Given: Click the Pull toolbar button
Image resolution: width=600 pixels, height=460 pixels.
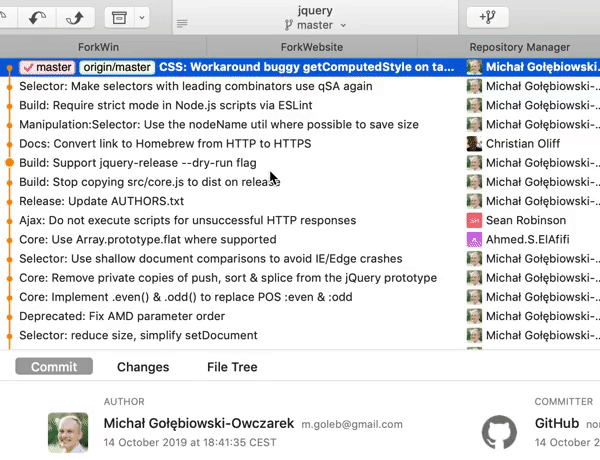Looking at the screenshot, I should pyautogui.click(x=38, y=18).
